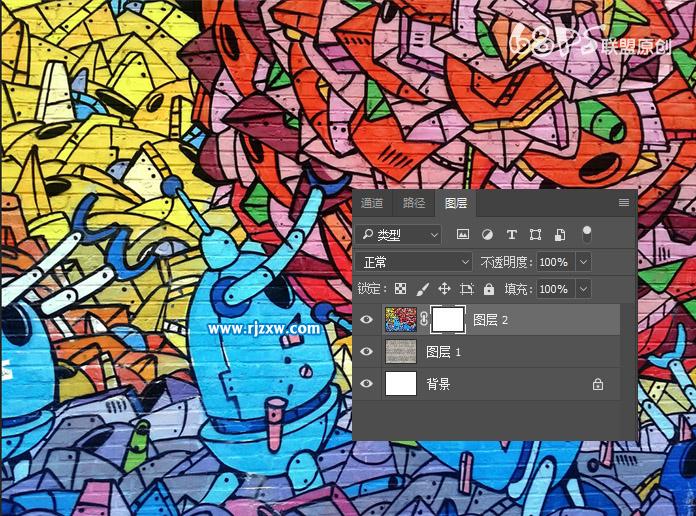696x516 pixels.
Task: Switch to the 路径 (Paths) tab
Action: (414, 203)
